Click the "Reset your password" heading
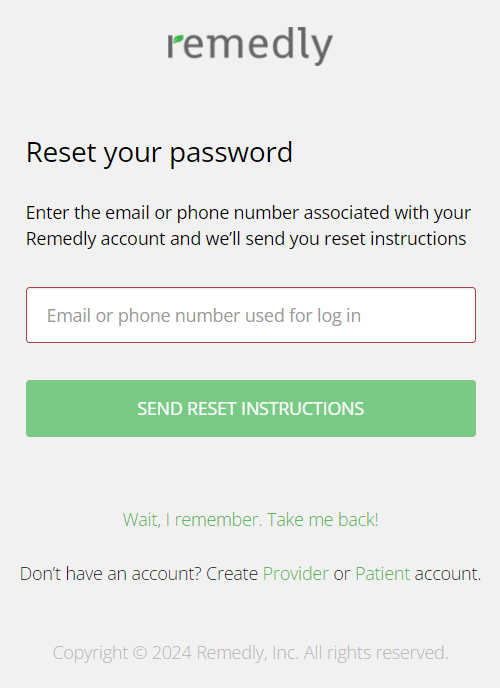 coord(159,154)
